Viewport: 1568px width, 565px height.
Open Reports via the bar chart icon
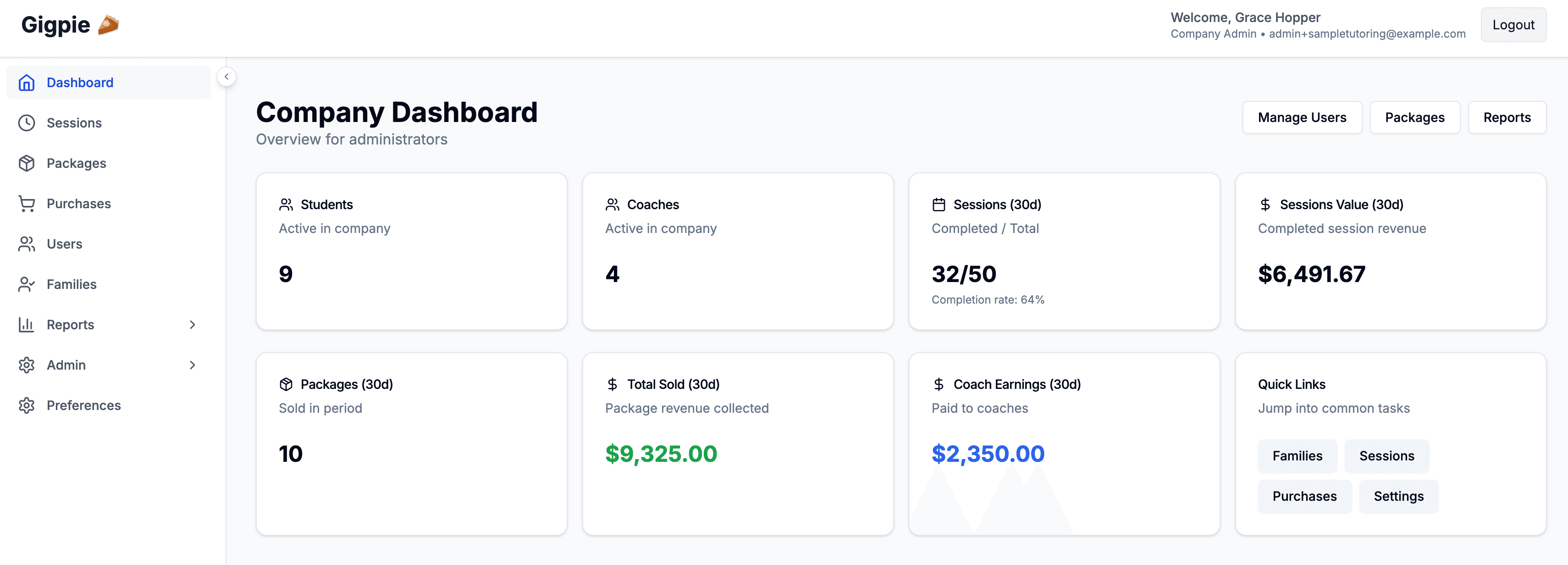coord(27,325)
